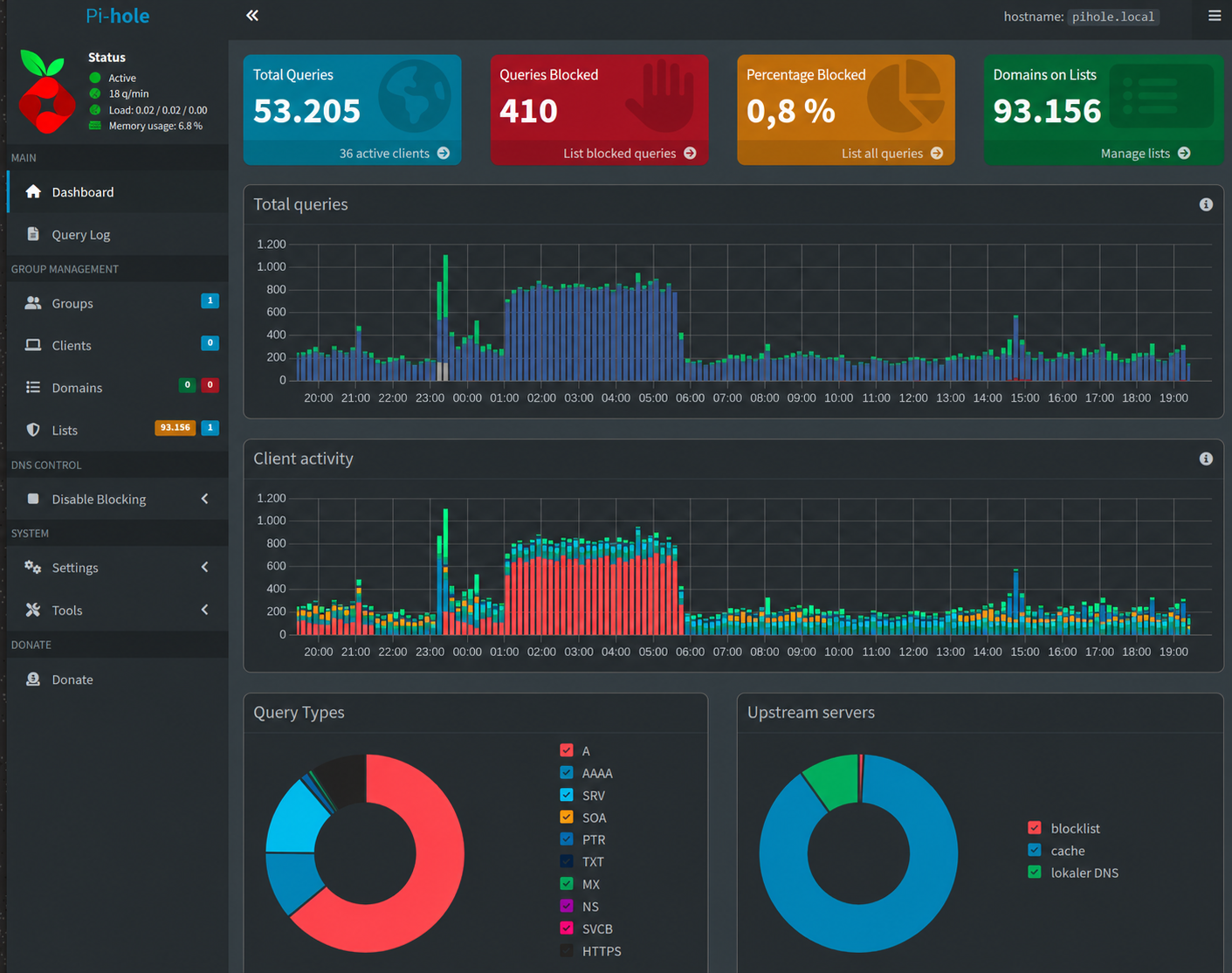This screenshot has height=973, width=1232.
Task: Click the Pi-hole title link
Action: click(118, 16)
